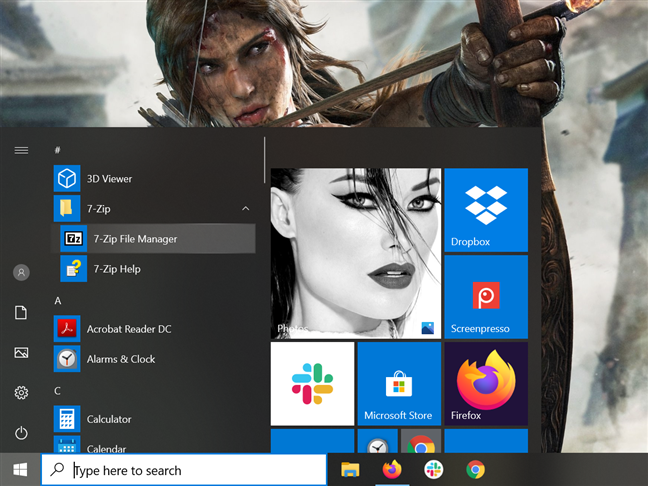
Task: Click the Windows Start button
Action: [x=20, y=469]
